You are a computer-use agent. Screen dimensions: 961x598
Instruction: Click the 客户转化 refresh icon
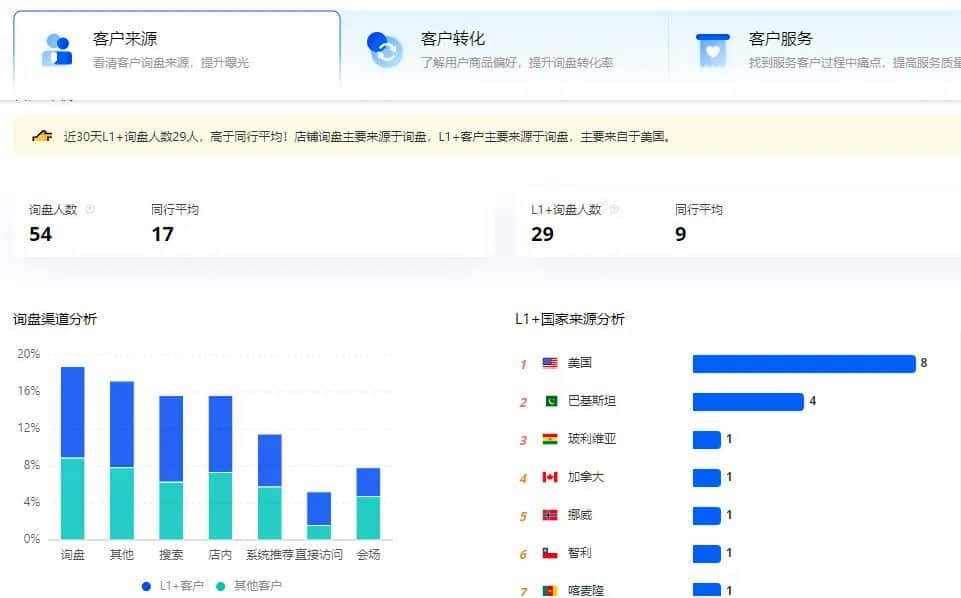pyautogui.click(x=384, y=50)
